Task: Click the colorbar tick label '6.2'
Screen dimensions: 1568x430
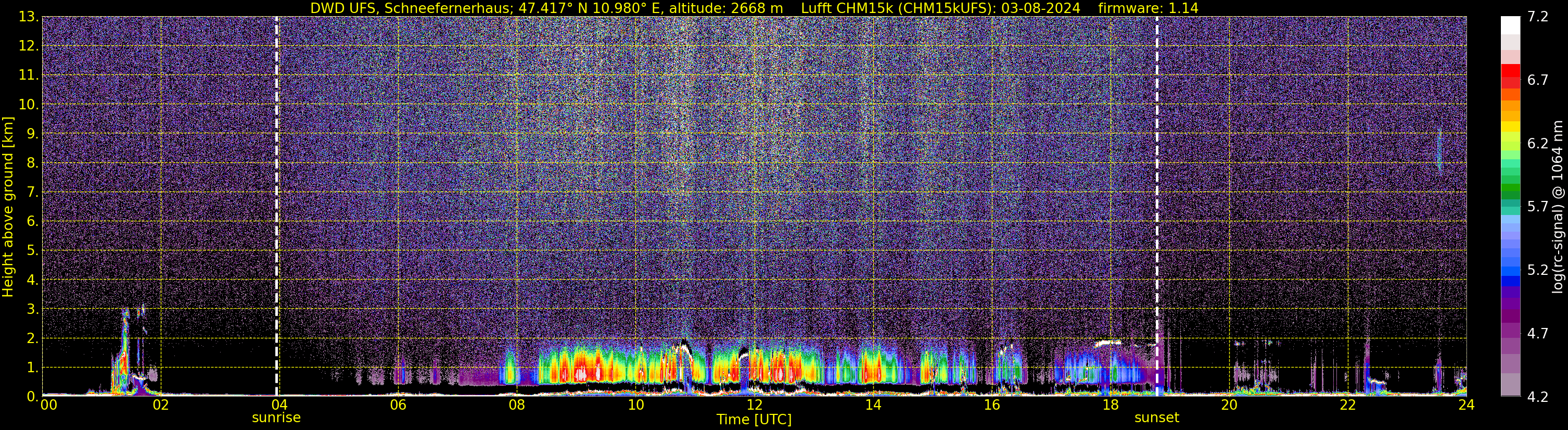Action: (x=1538, y=144)
